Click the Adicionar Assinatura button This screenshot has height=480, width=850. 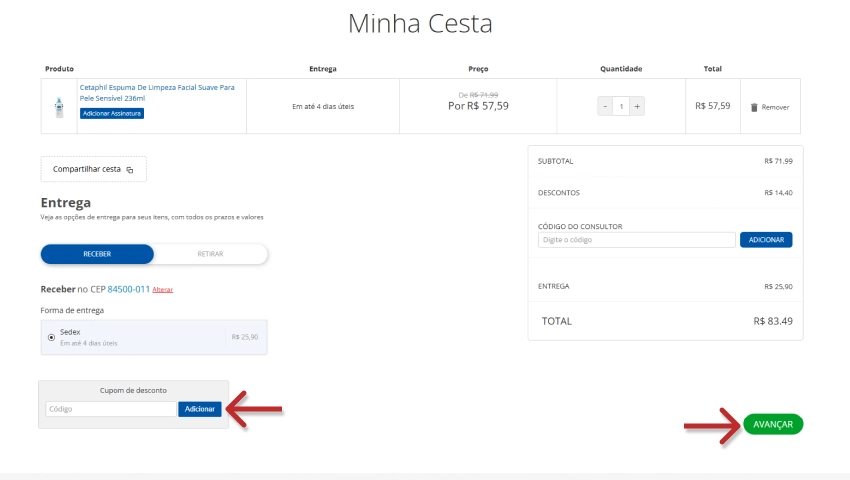[112, 114]
